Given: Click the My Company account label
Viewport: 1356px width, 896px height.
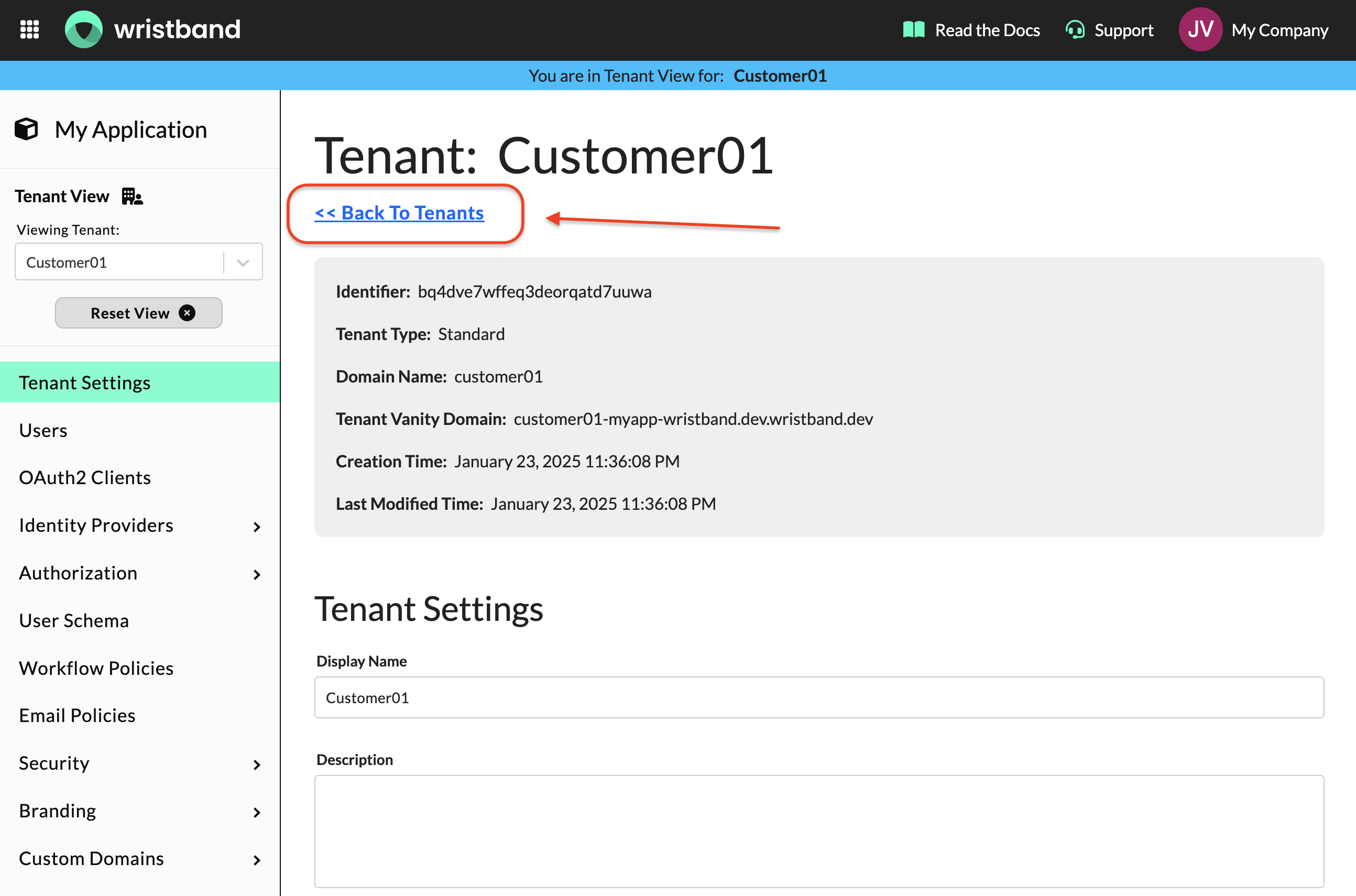Looking at the screenshot, I should tap(1280, 30).
